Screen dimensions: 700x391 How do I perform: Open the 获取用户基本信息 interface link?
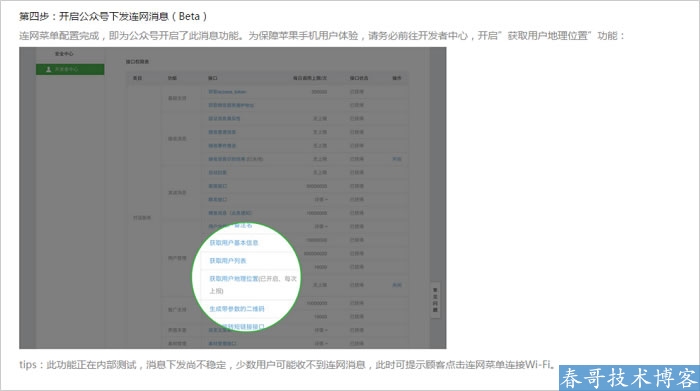pyautogui.click(x=234, y=243)
